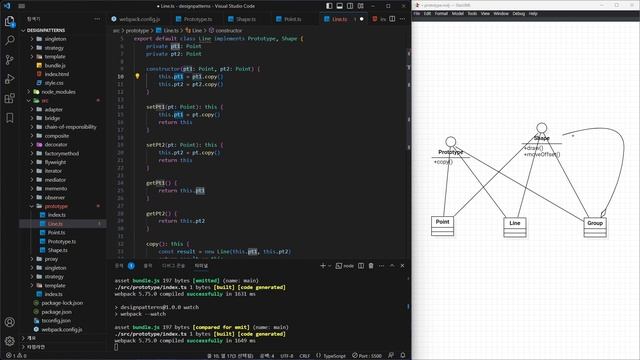Click the unsaved dot on Line.ts tab
Image resolution: width=640 pixels, height=360 pixels.
pyautogui.click(x=362, y=19)
